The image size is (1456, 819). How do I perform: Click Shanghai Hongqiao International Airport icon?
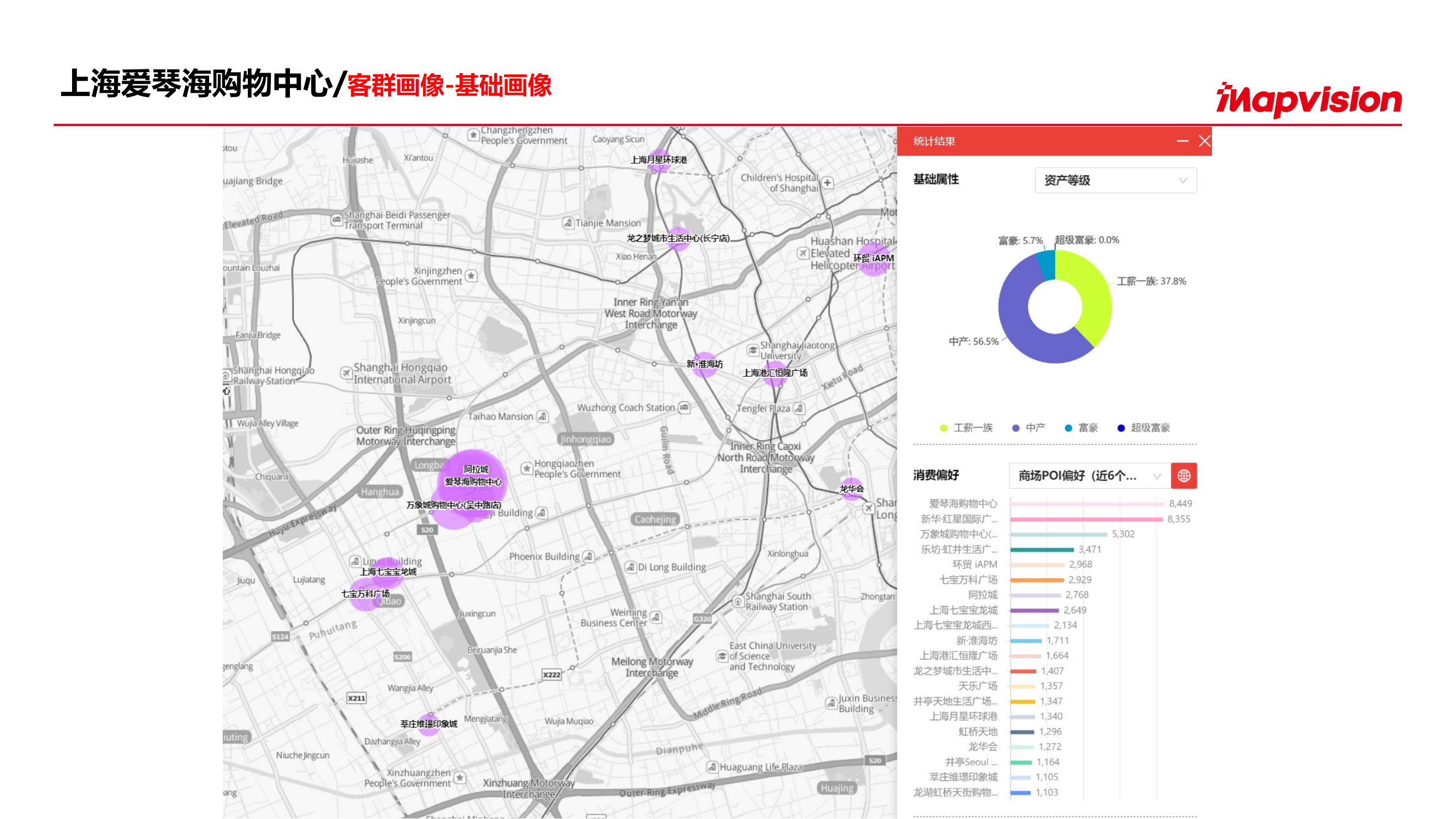click(346, 373)
